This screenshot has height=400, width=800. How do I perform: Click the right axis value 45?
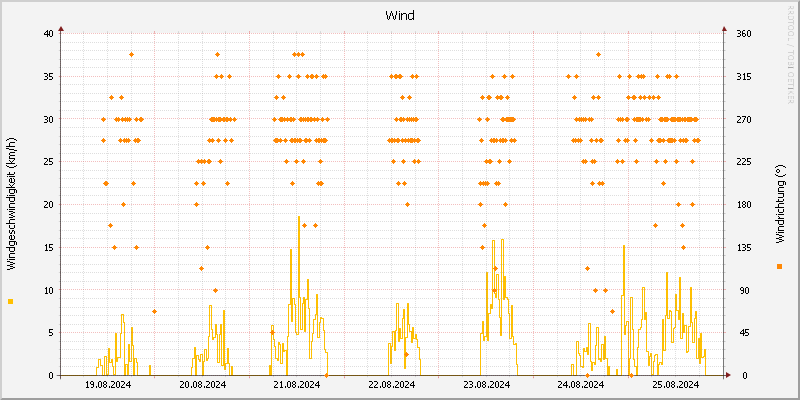743,333
